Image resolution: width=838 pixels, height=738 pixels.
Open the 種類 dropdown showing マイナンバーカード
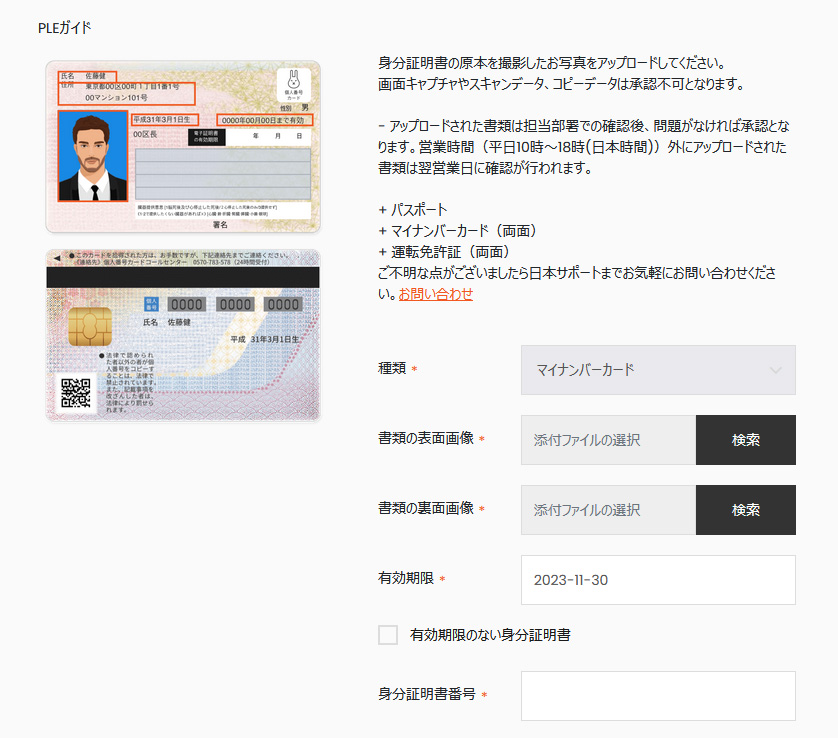[658, 370]
